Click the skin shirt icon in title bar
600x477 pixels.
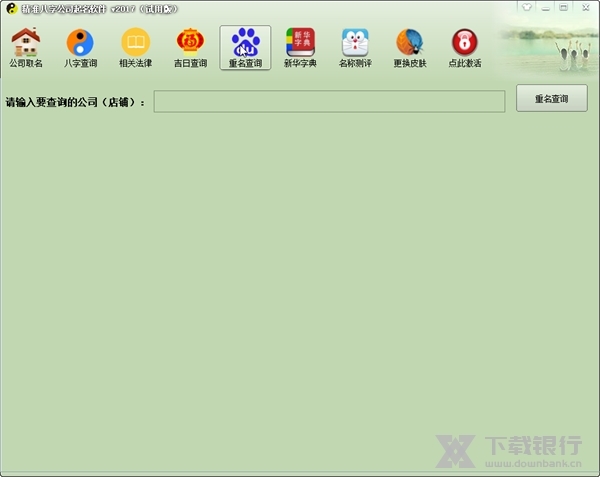pos(527,7)
